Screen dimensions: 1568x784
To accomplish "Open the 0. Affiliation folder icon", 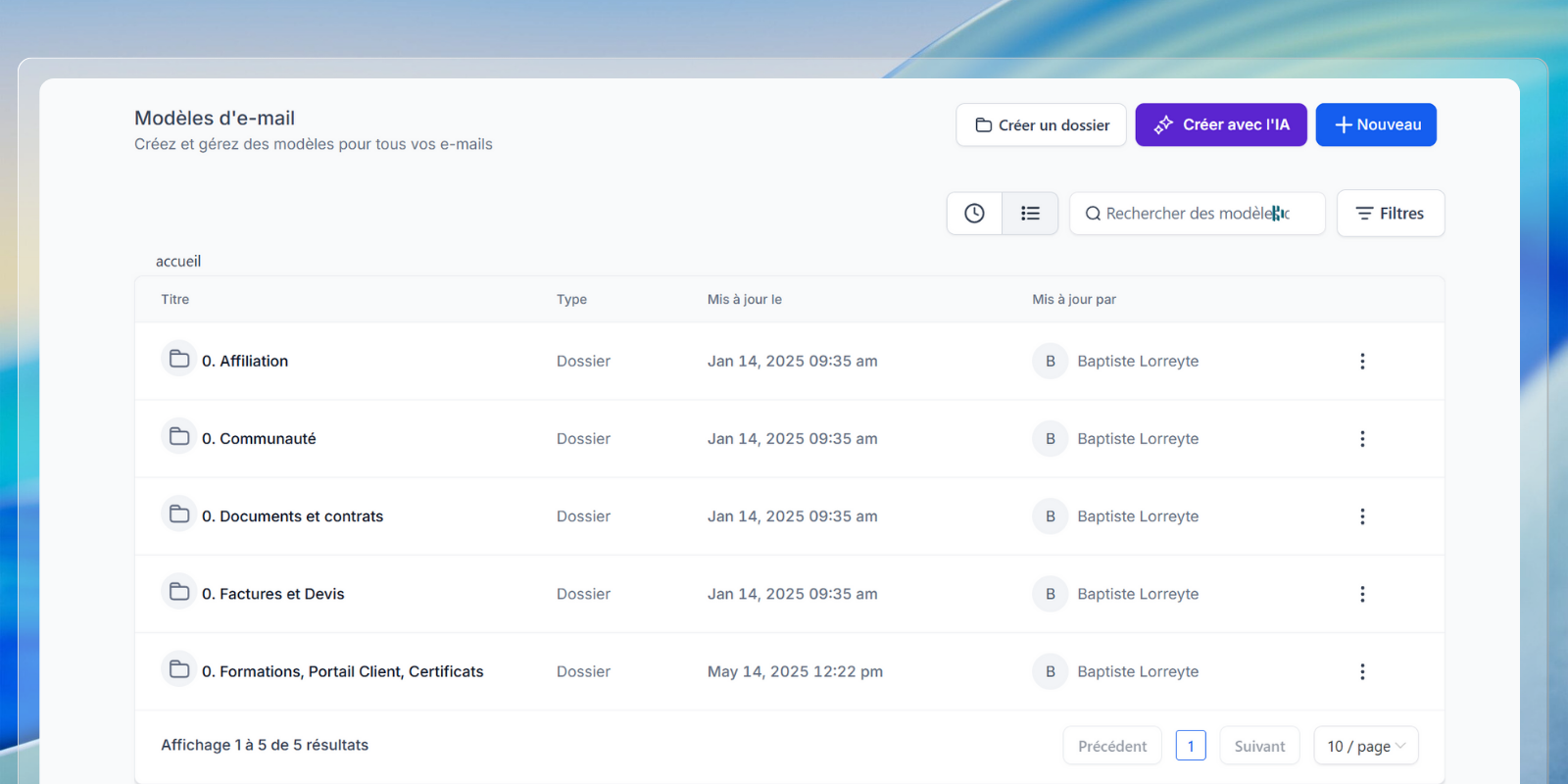I will pos(179,359).
